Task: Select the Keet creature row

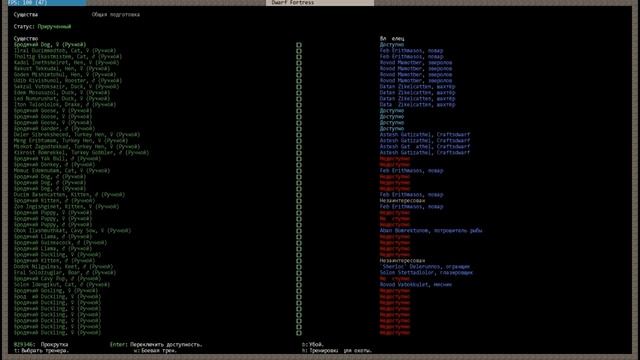Action: click(63, 267)
